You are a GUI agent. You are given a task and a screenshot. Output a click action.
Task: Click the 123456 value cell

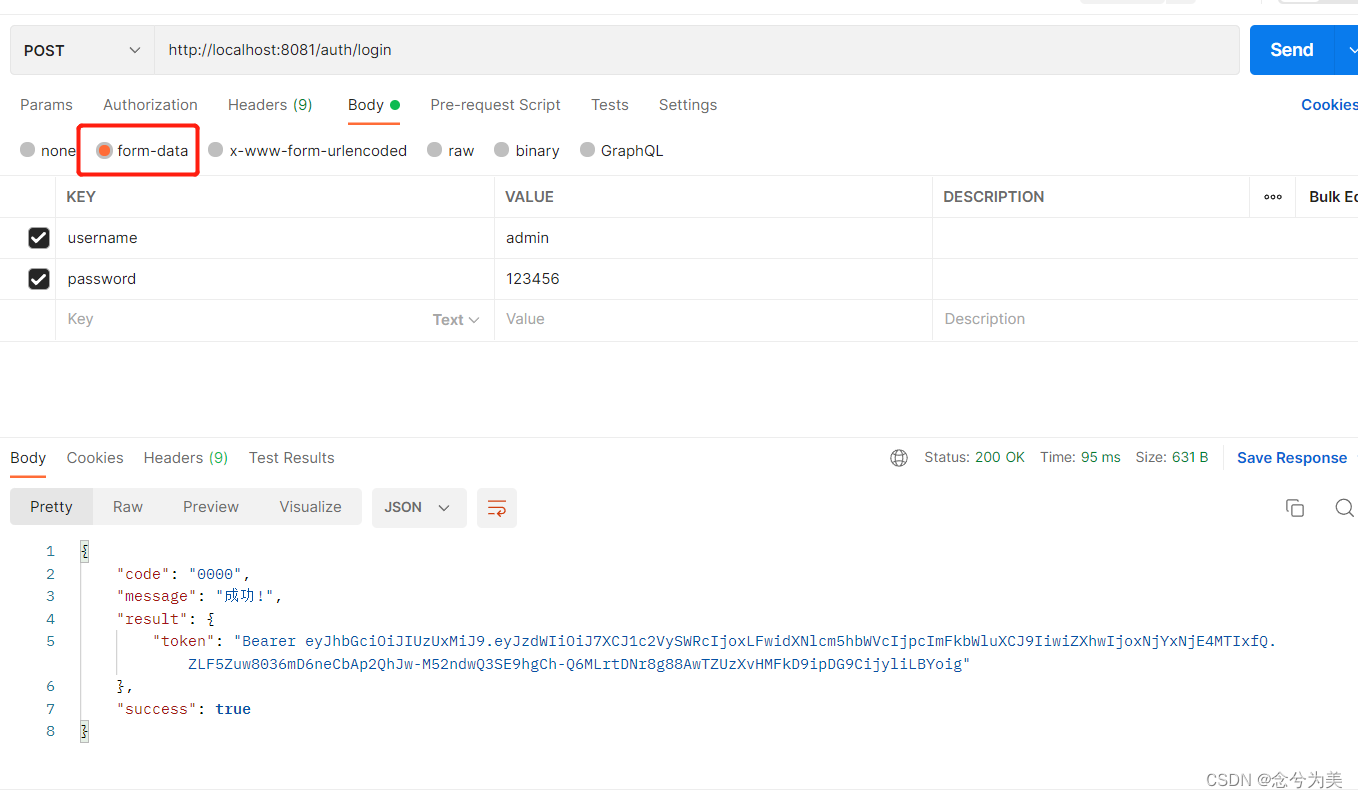coord(713,279)
